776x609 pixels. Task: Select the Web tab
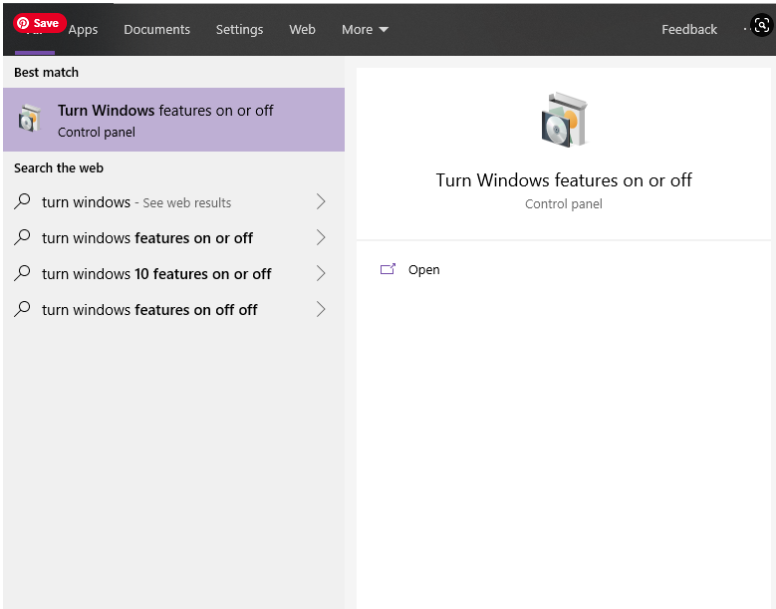click(302, 30)
